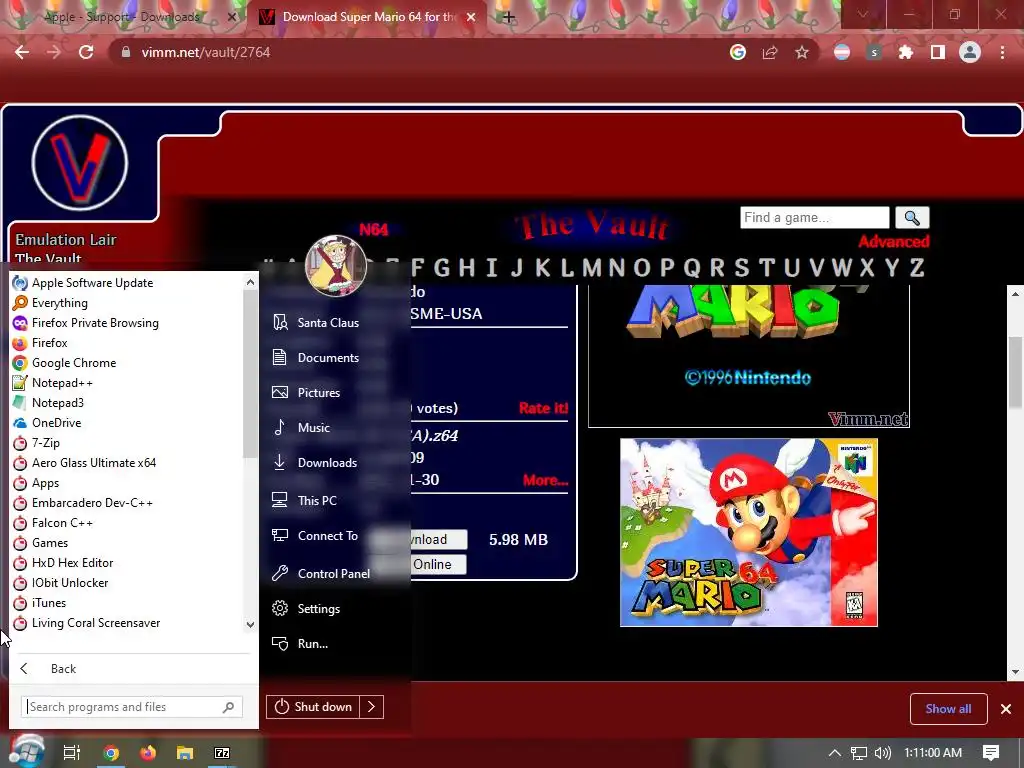Click the Rate it! link
1024x768 pixels.
coord(543,408)
